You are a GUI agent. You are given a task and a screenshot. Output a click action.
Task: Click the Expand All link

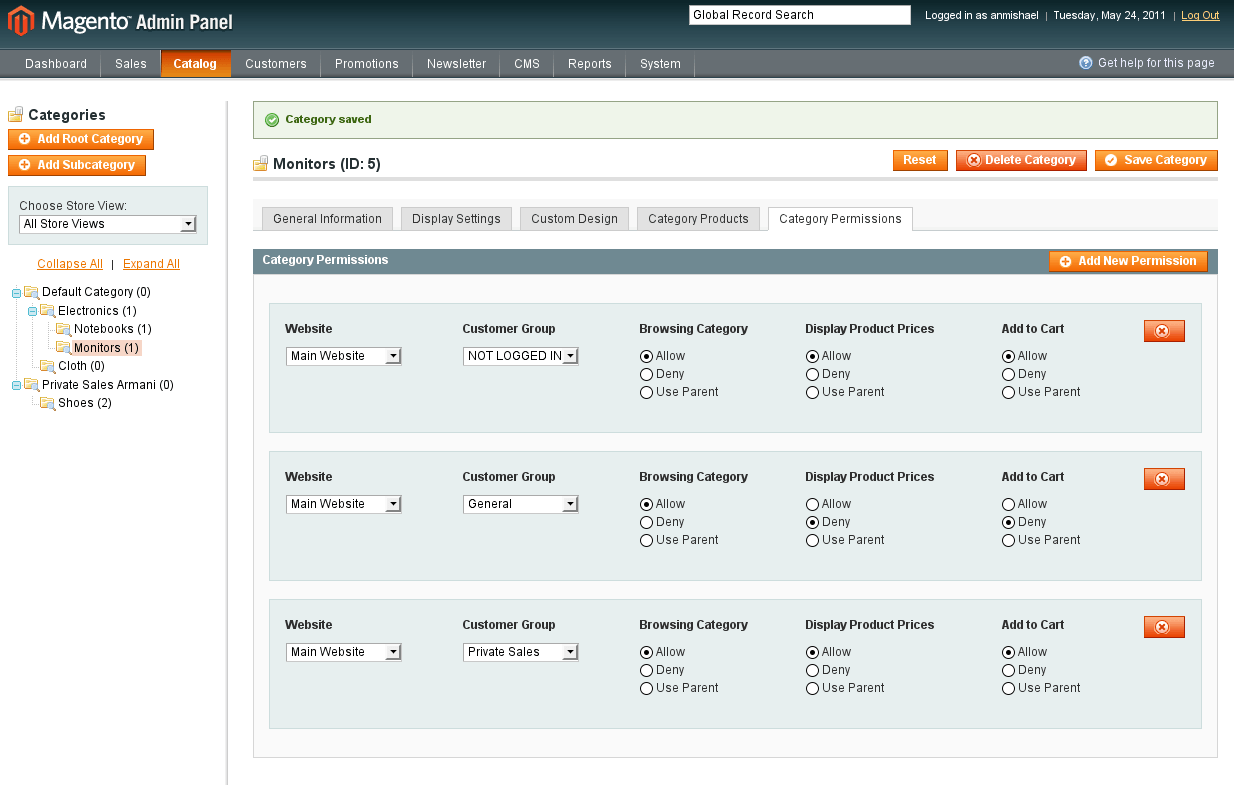[151, 264]
